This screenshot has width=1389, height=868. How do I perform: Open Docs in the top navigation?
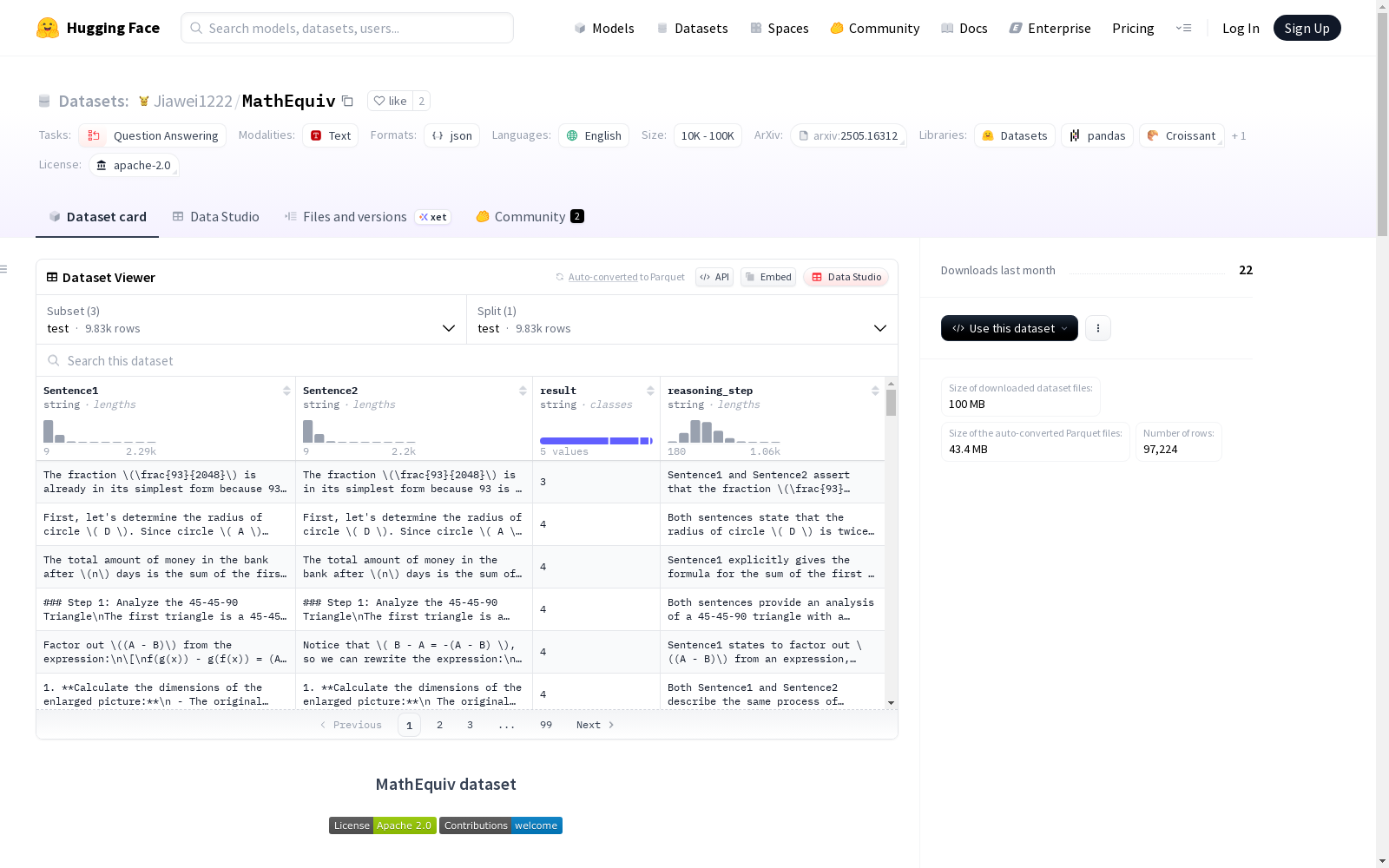coord(964,28)
